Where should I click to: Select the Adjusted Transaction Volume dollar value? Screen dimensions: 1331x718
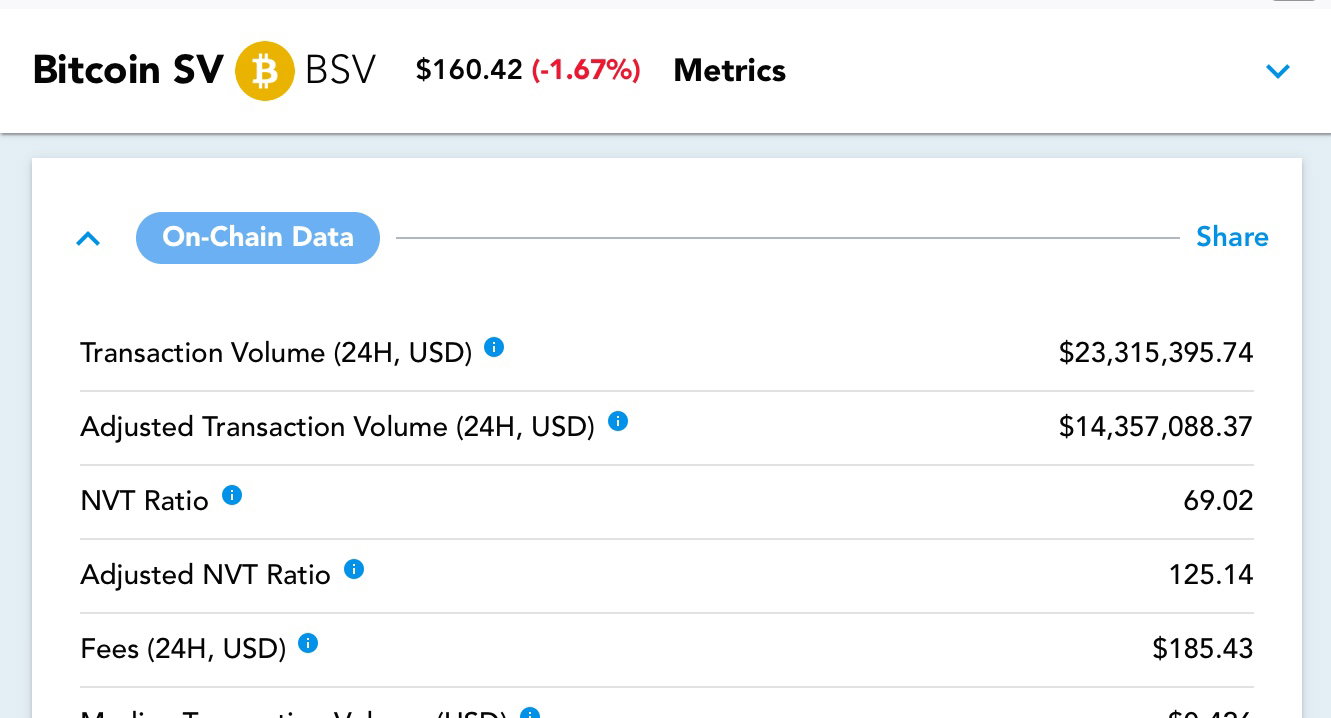tap(1156, 426)
